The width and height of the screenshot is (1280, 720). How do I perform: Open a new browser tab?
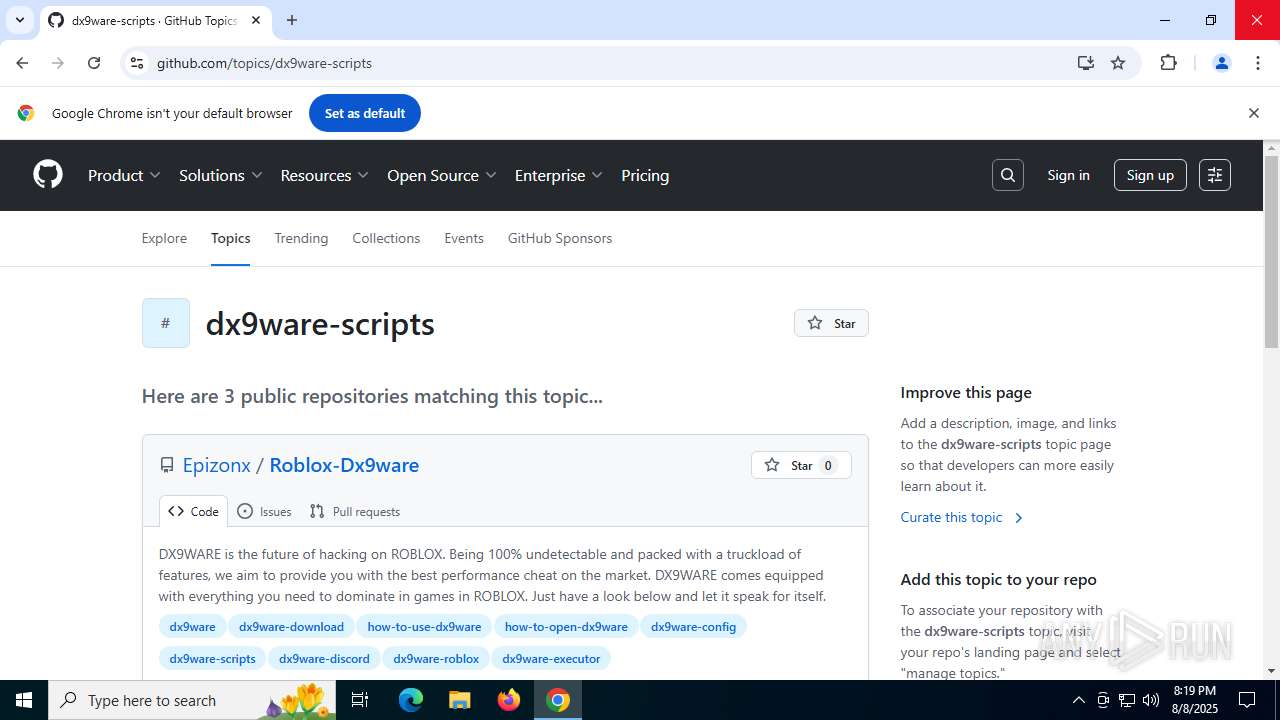pos(292,20)
